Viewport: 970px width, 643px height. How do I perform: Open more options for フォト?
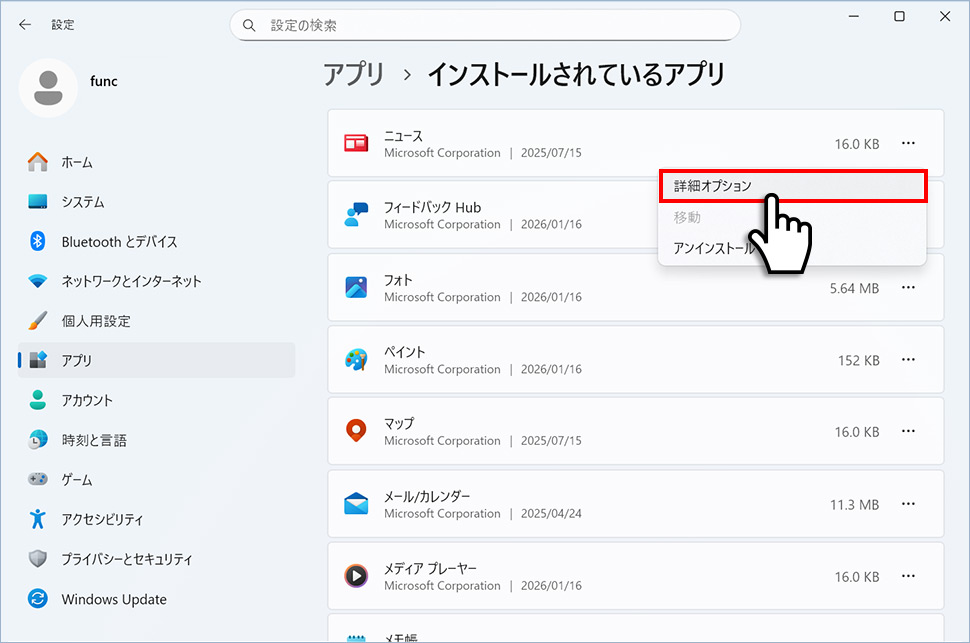click(909, 288)
